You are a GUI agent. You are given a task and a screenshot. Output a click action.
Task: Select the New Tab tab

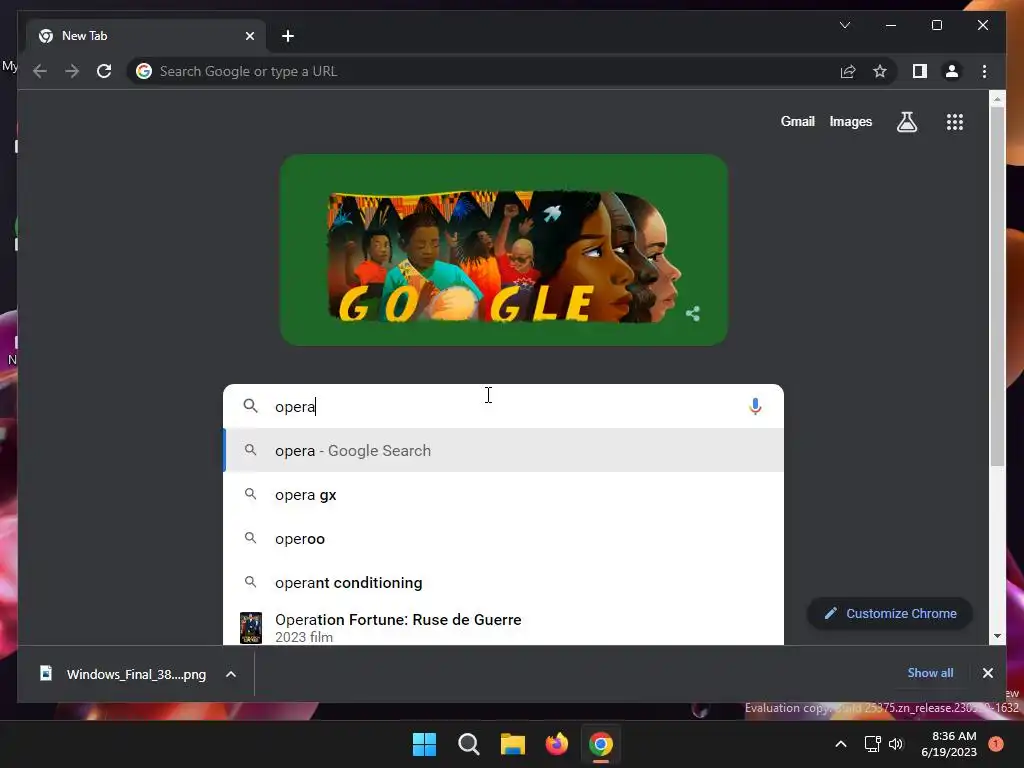click(145, 36)
